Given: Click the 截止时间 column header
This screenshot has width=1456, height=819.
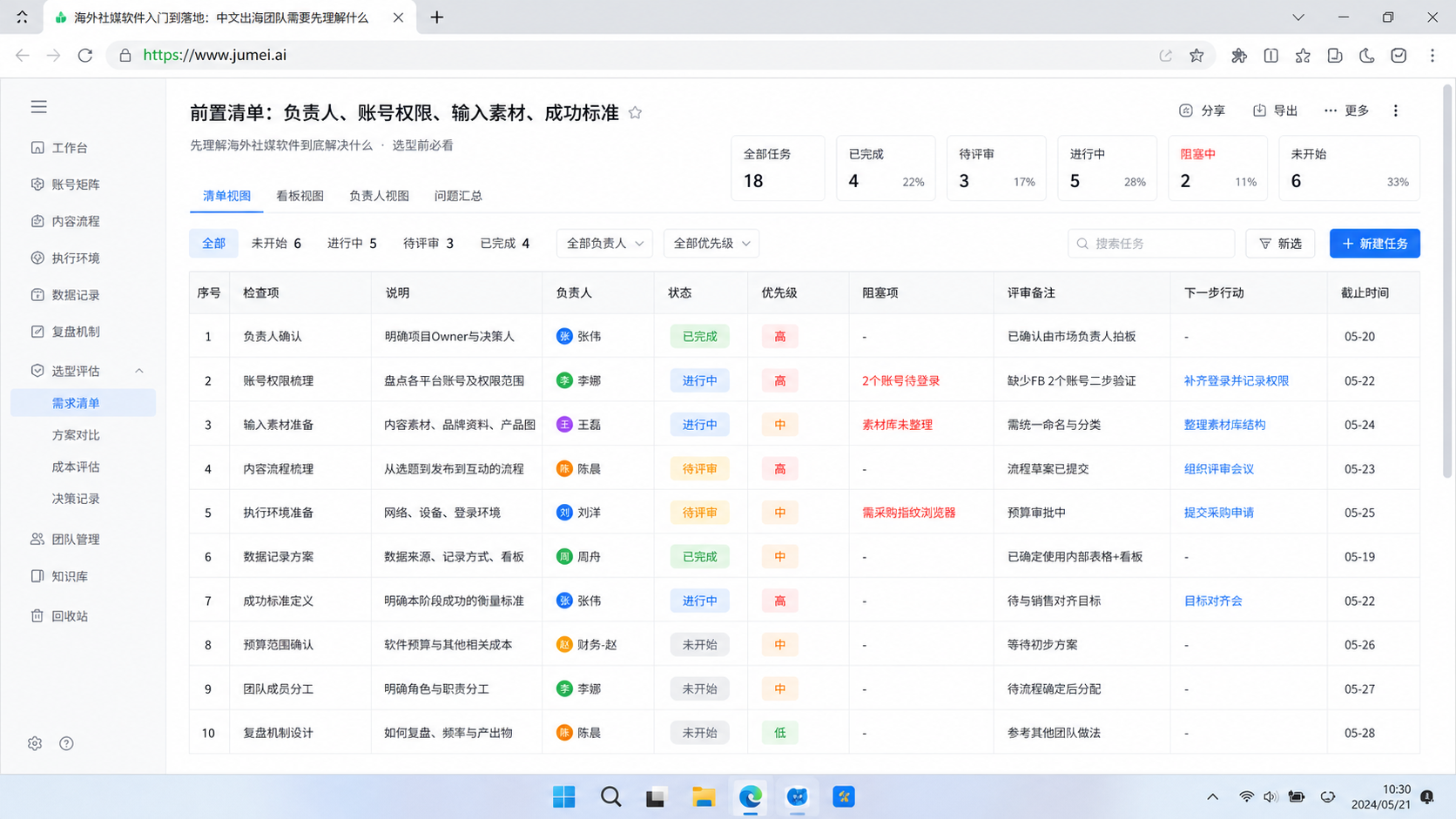Looking at the screenshot, I should coord(1365,292).
